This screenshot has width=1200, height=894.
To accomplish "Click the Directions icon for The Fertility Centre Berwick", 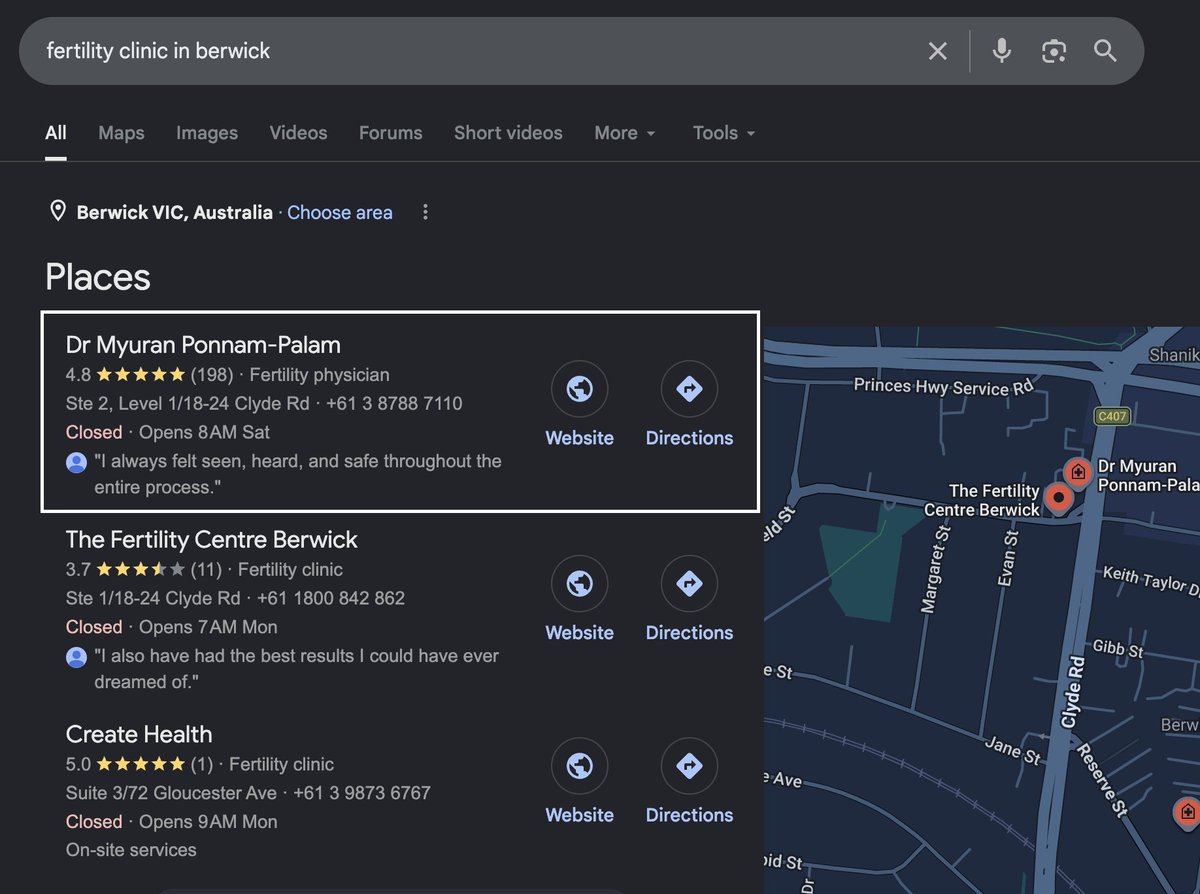I will point(689,583).
